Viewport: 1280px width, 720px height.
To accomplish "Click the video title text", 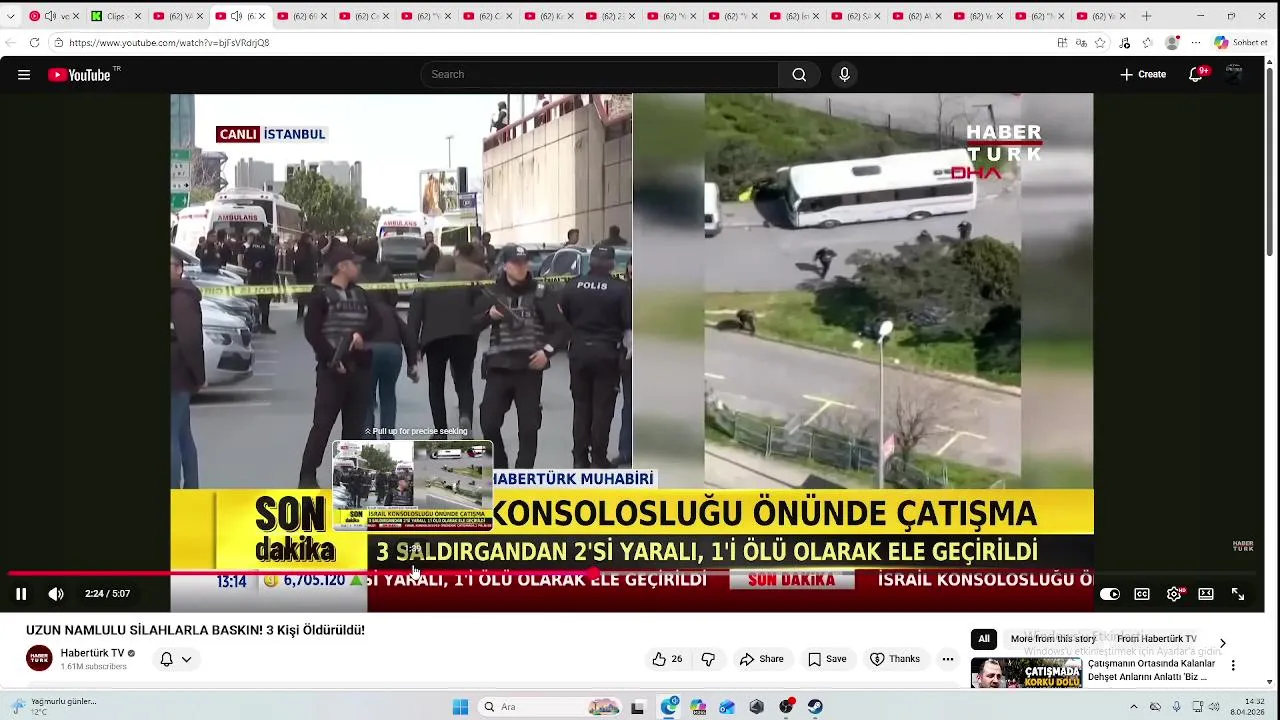I will [x=195, y=630].
